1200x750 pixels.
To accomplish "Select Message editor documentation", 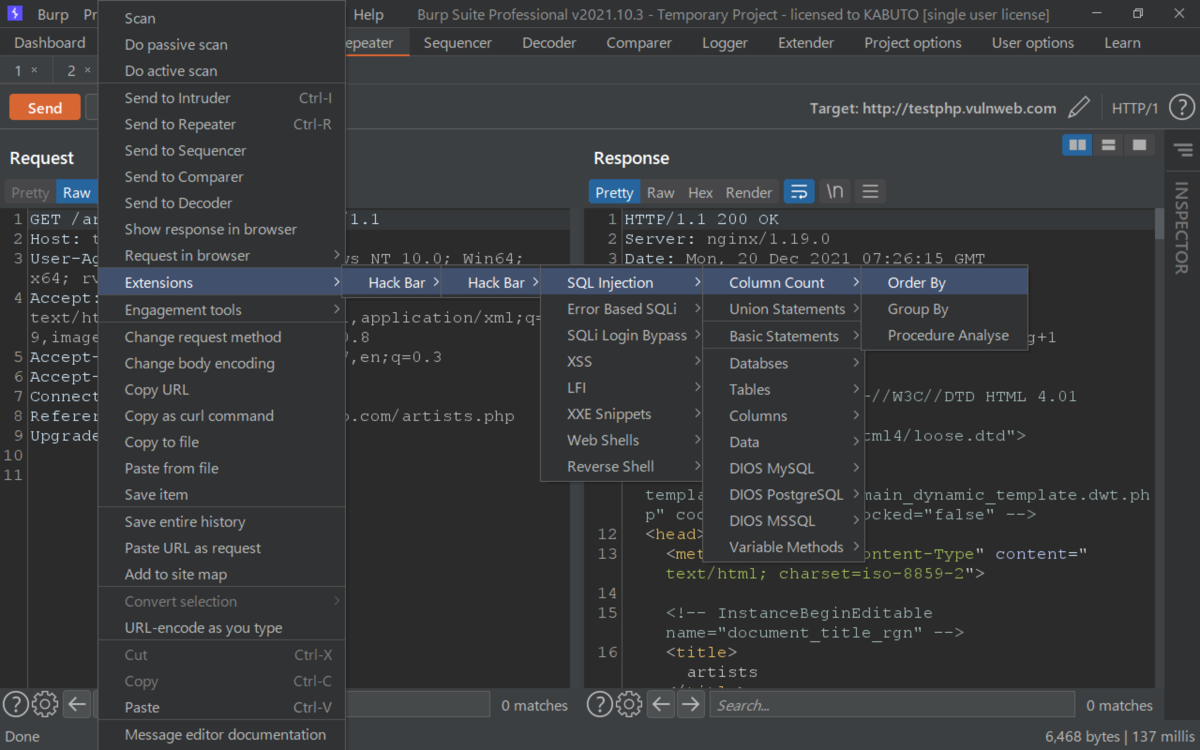I will [221, 734].
